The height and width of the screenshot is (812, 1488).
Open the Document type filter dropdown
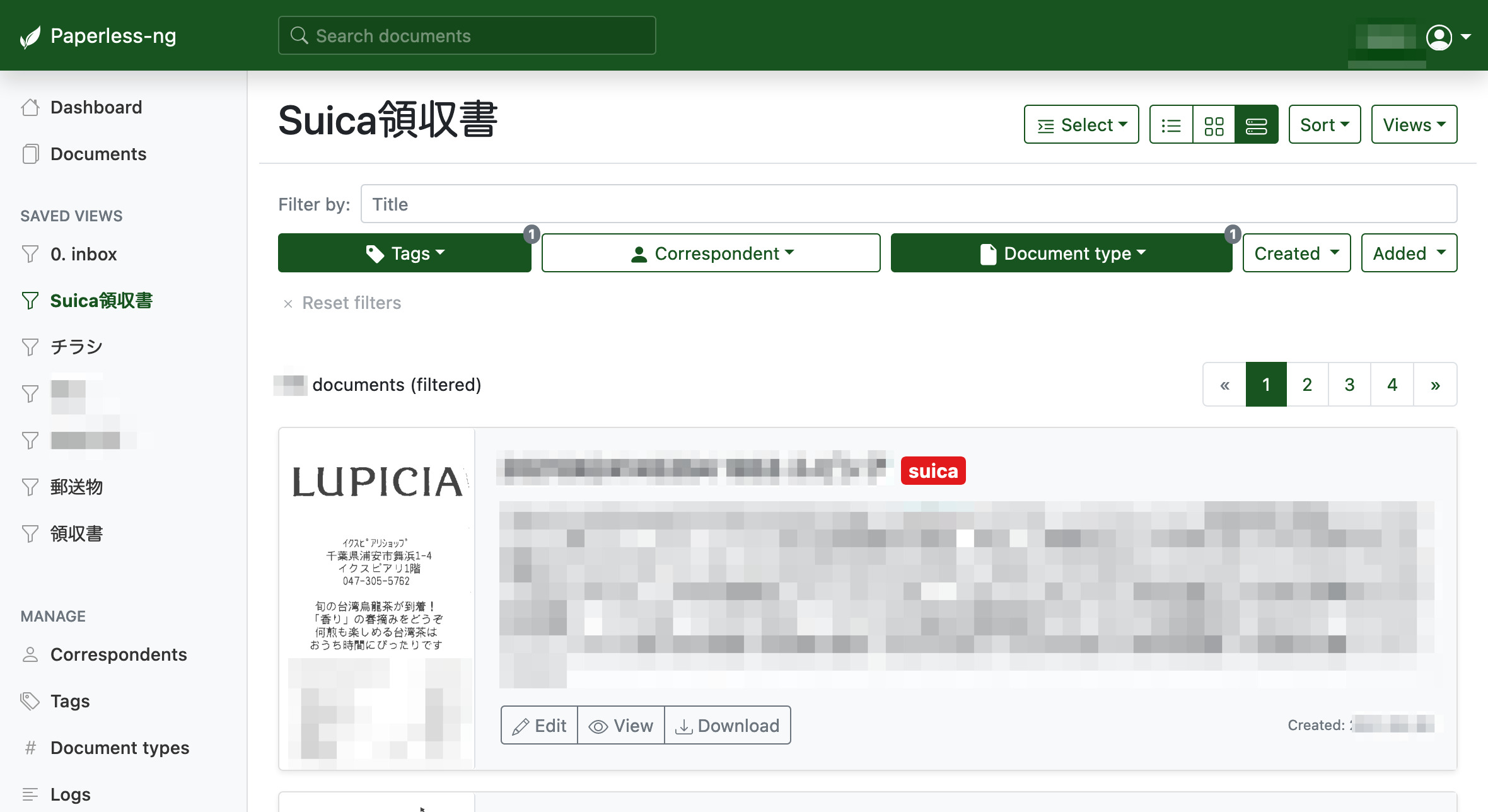click(1061, 253)
